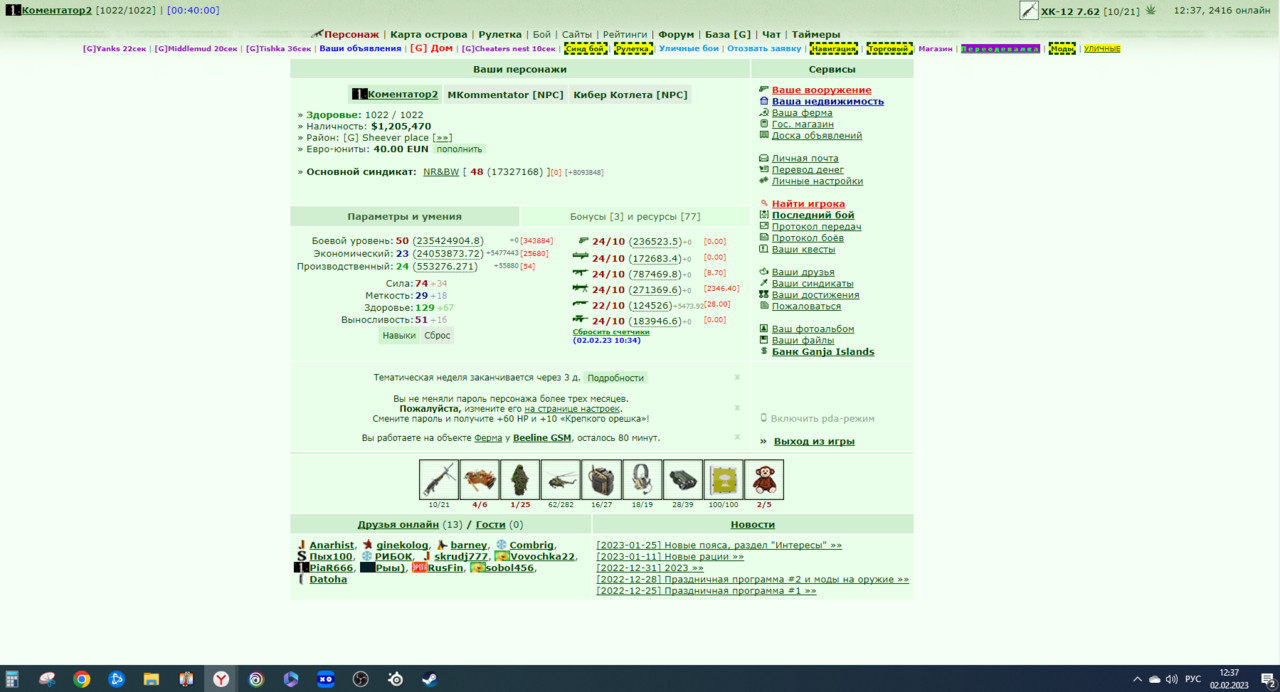Open Личная почта

pos(805,158)
